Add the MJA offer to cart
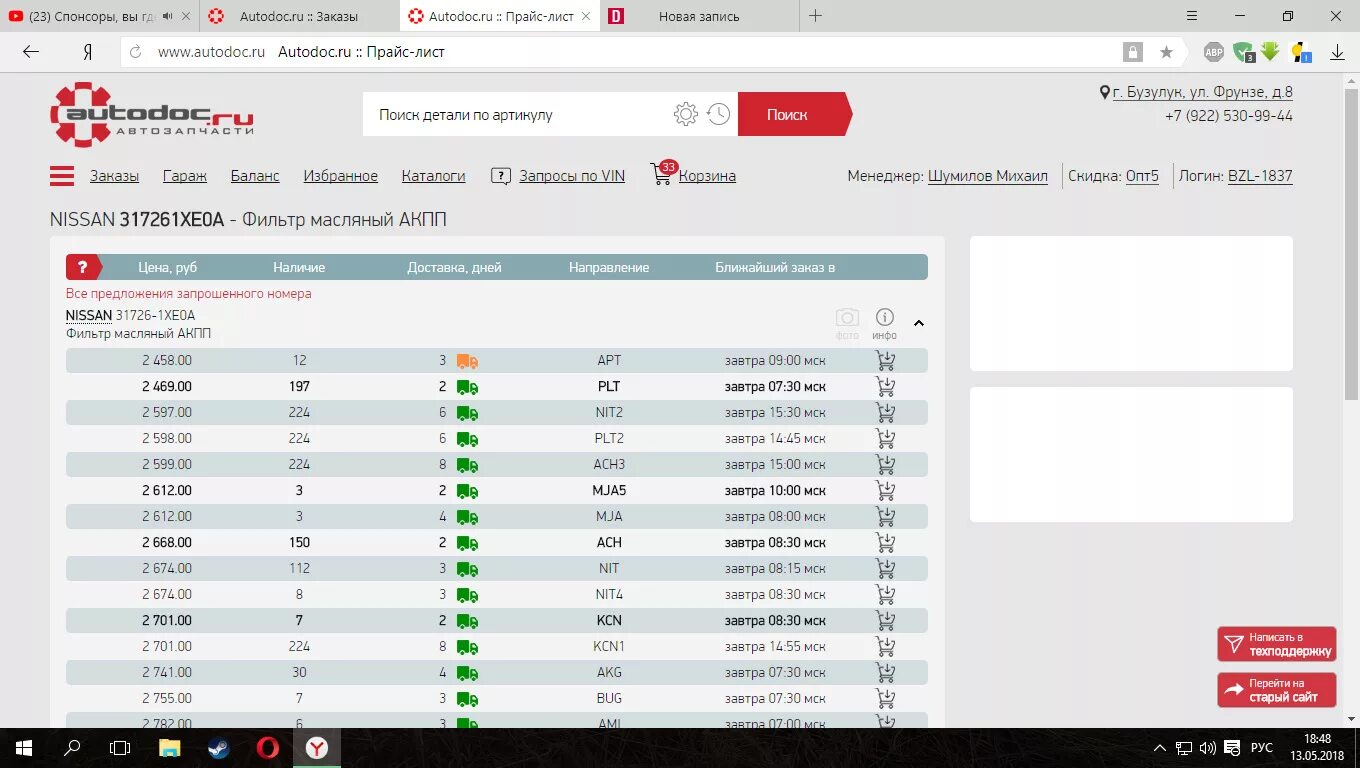Viewport: 1360px width, 768px height. [x=885, y=517]
